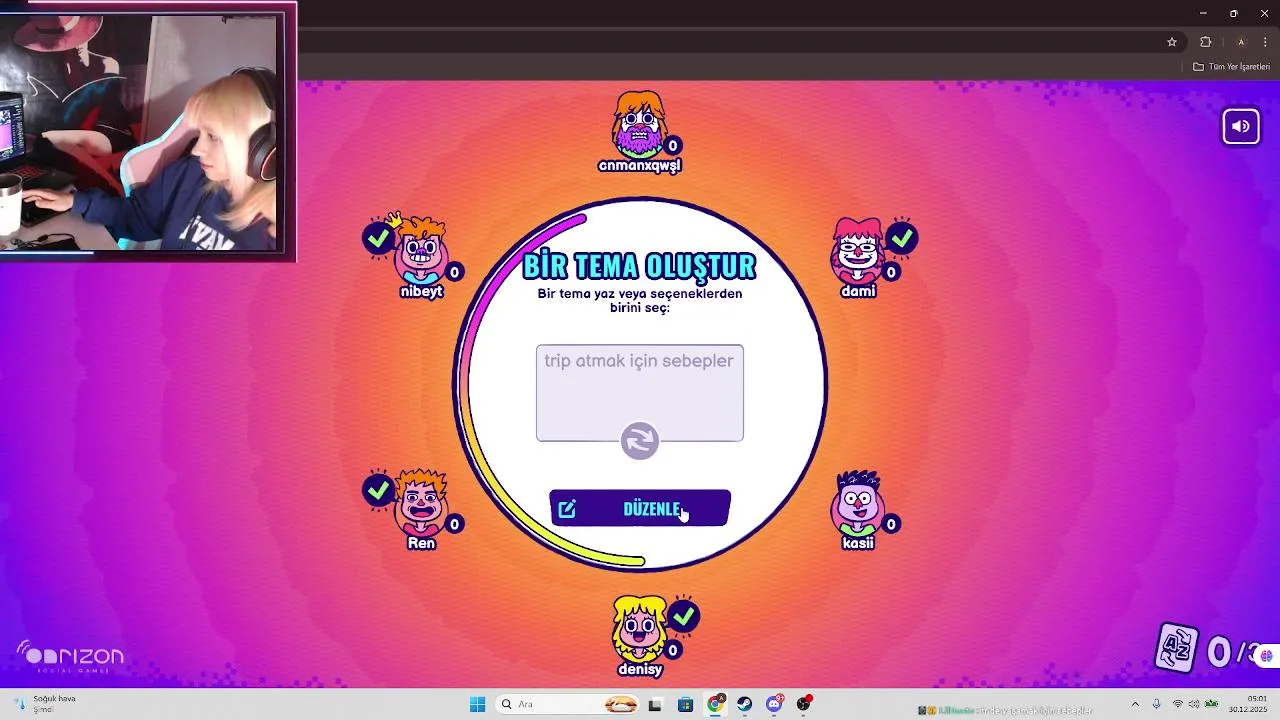The image size is (1280, 720).
Task: Click the taskbar 'Ara' search box
Action: (x=568, y=704)
